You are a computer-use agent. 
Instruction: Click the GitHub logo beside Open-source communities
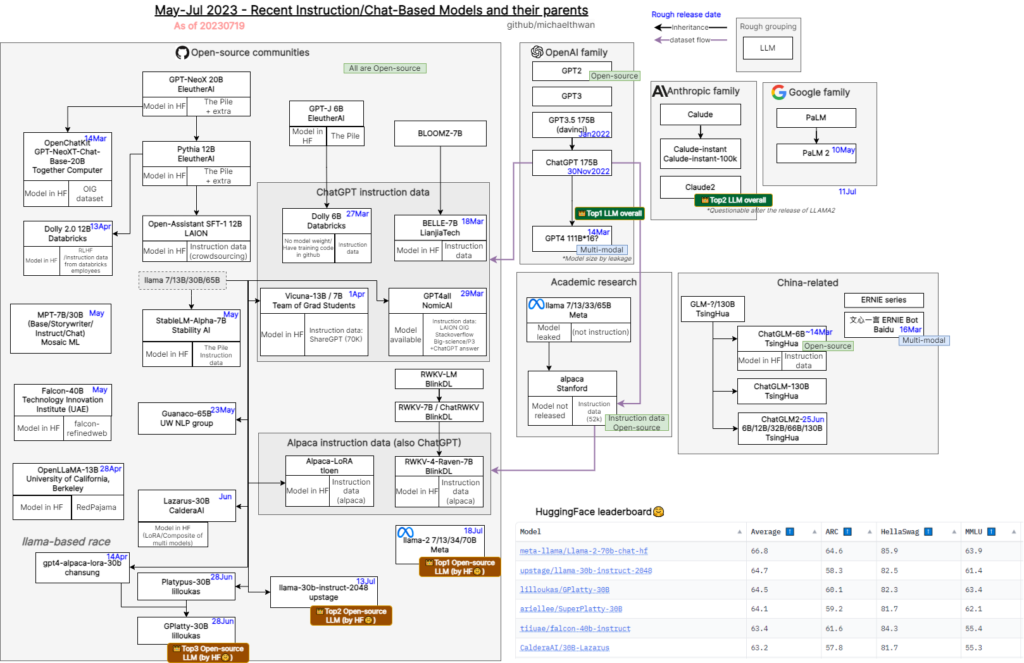pos(182,53)
